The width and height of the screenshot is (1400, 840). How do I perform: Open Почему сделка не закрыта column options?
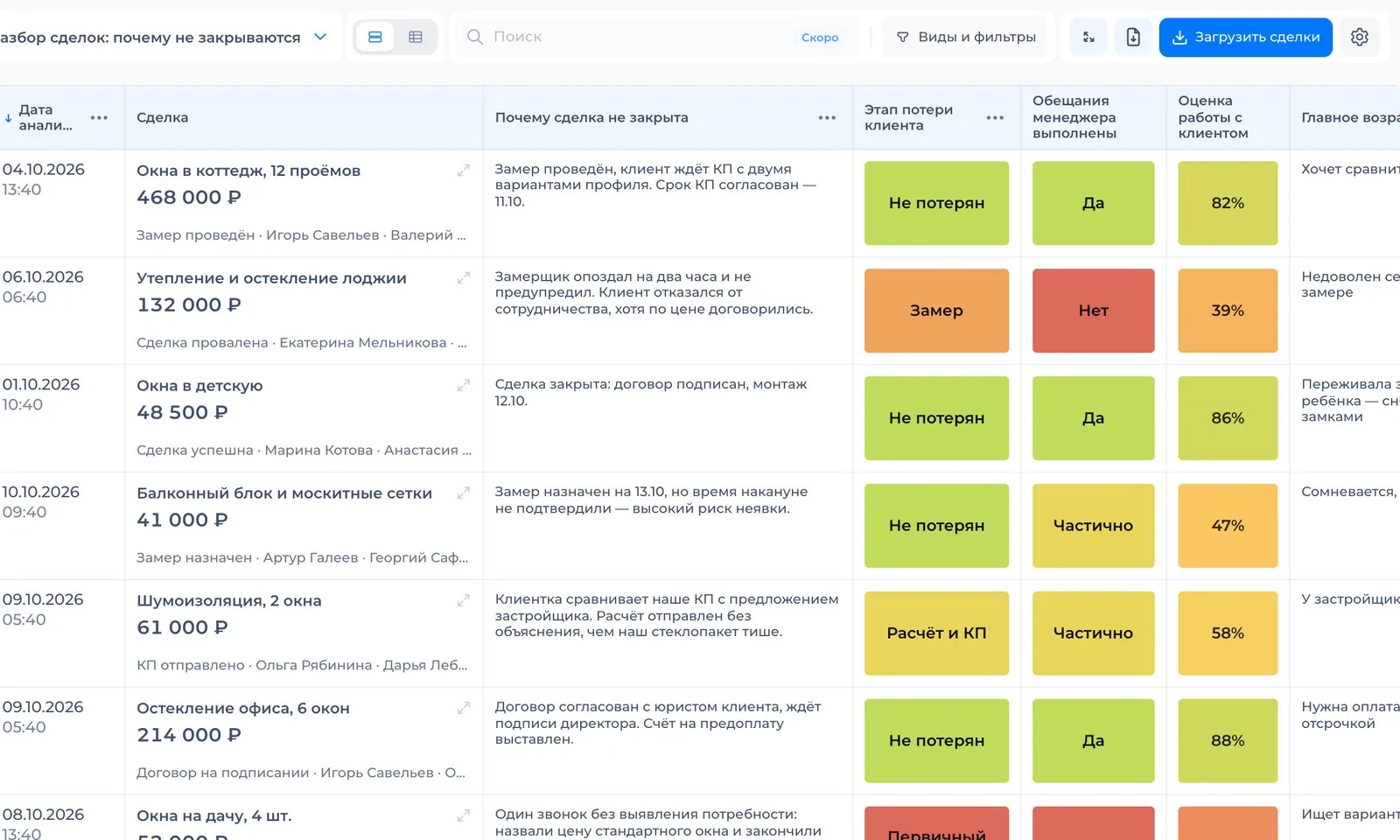click(827, 117)
